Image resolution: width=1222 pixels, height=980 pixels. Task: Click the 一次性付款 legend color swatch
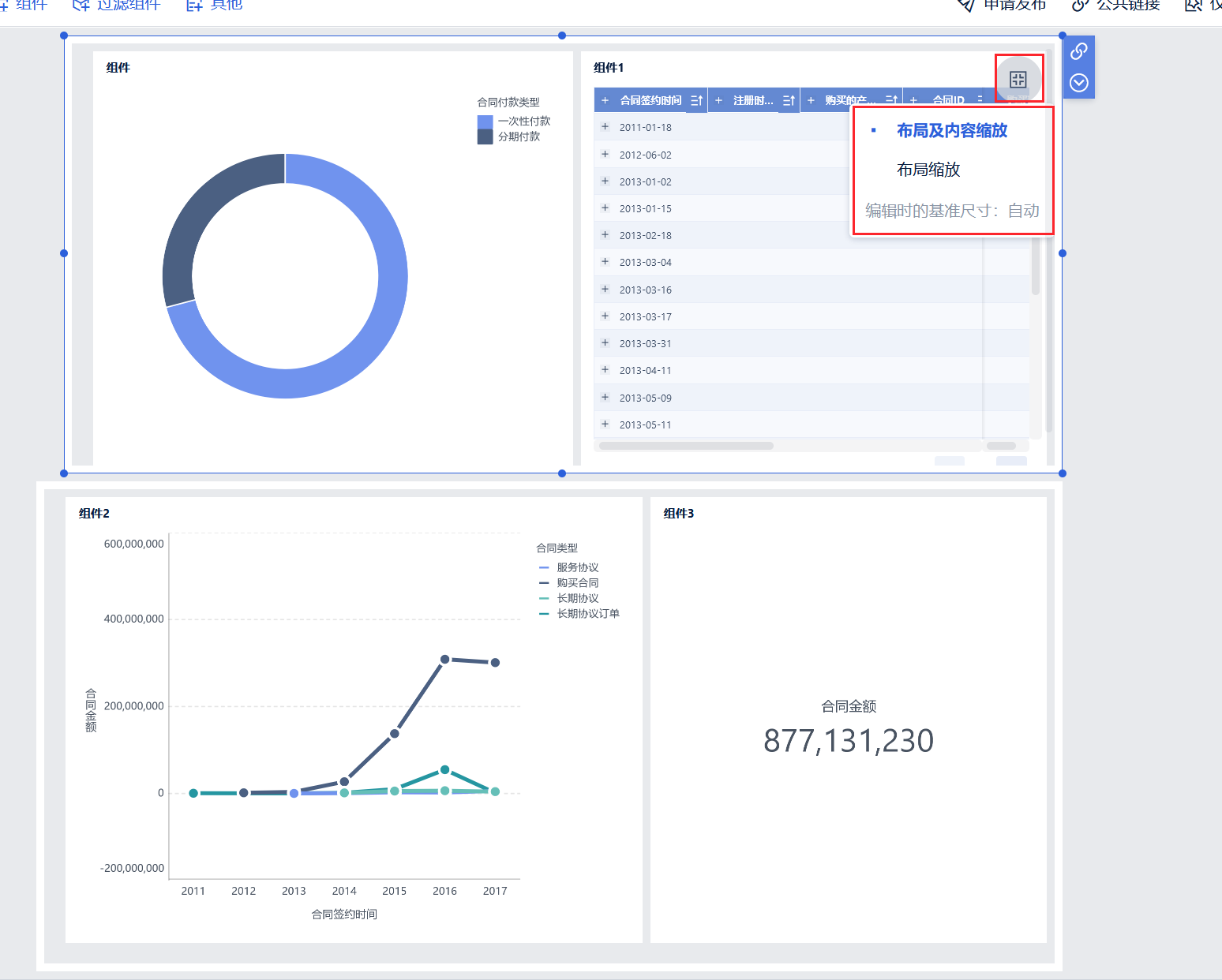click(x=485, y=122)
